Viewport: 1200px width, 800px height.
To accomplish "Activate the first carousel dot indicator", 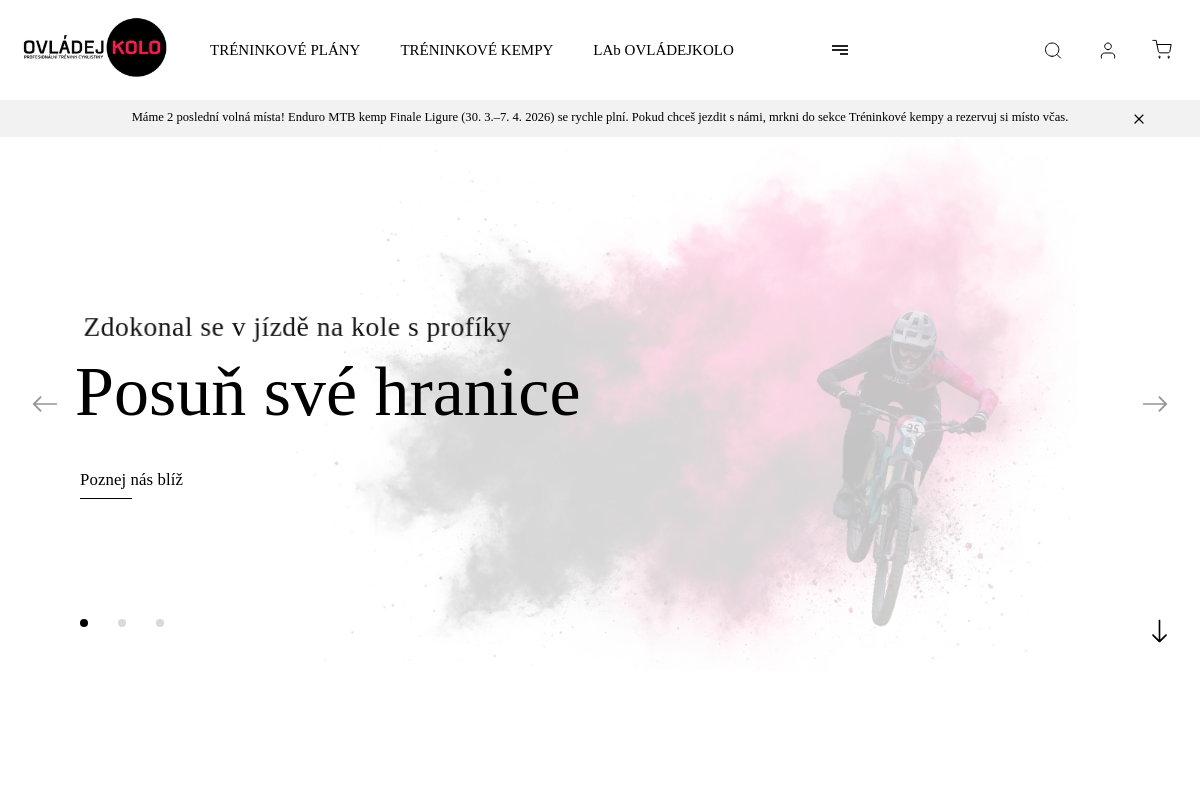I will pyautogui.click(x=84, y=622).
